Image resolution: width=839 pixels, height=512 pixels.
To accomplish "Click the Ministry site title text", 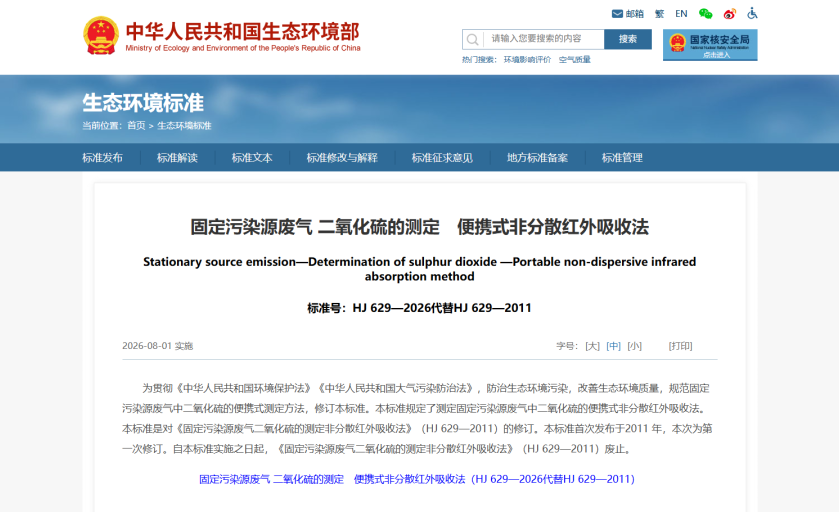I will [242, 36].
